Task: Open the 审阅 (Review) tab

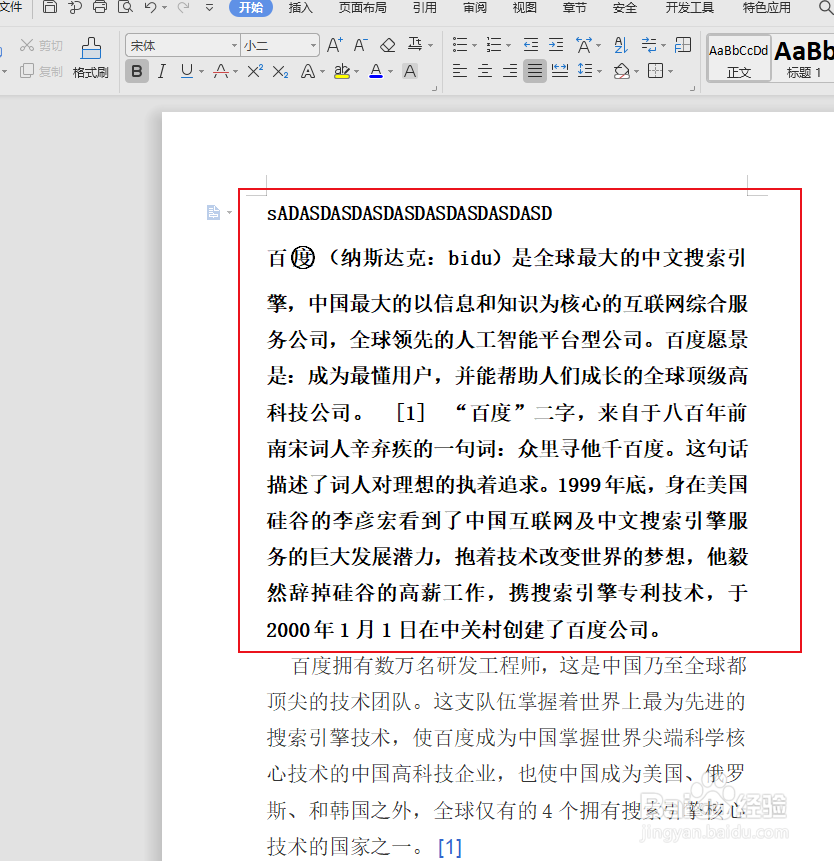Action: pos(475,8)
